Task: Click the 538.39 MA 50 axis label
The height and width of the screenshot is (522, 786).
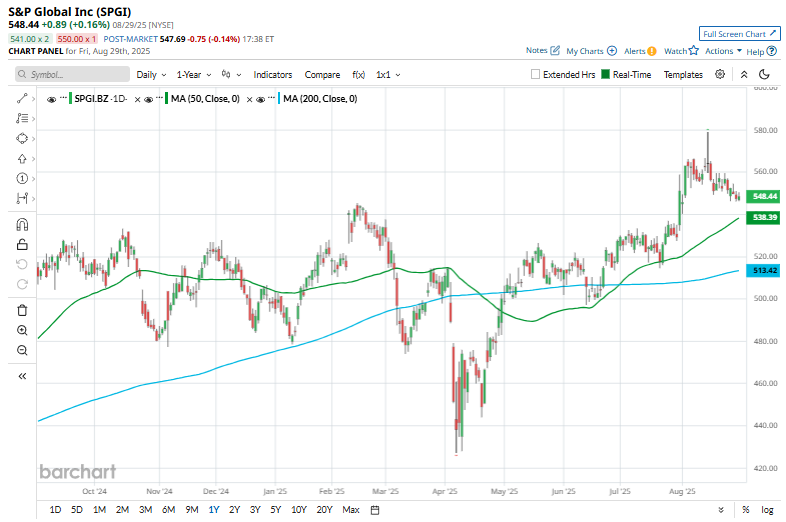Action: tap(763, 217)
